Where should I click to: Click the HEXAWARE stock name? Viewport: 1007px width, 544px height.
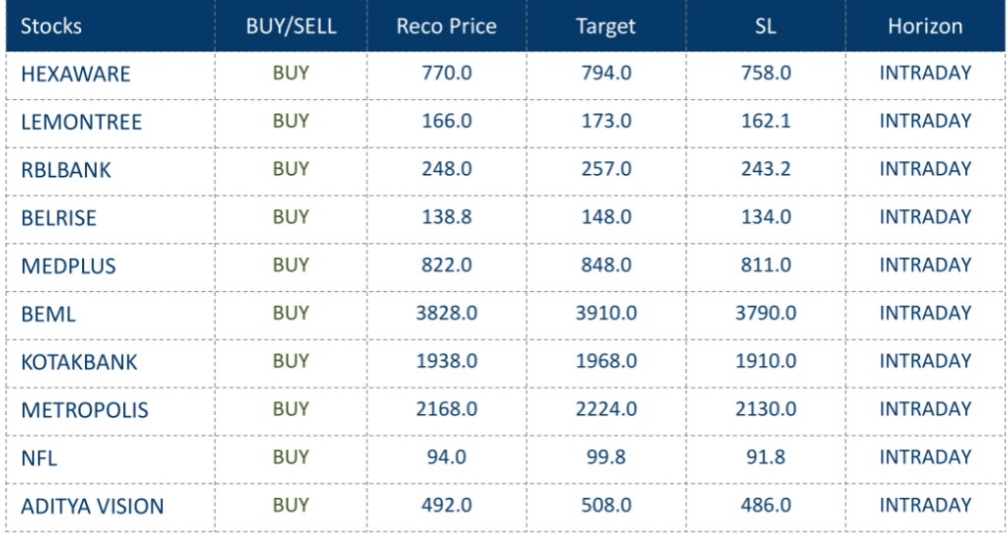pos(75,74)
